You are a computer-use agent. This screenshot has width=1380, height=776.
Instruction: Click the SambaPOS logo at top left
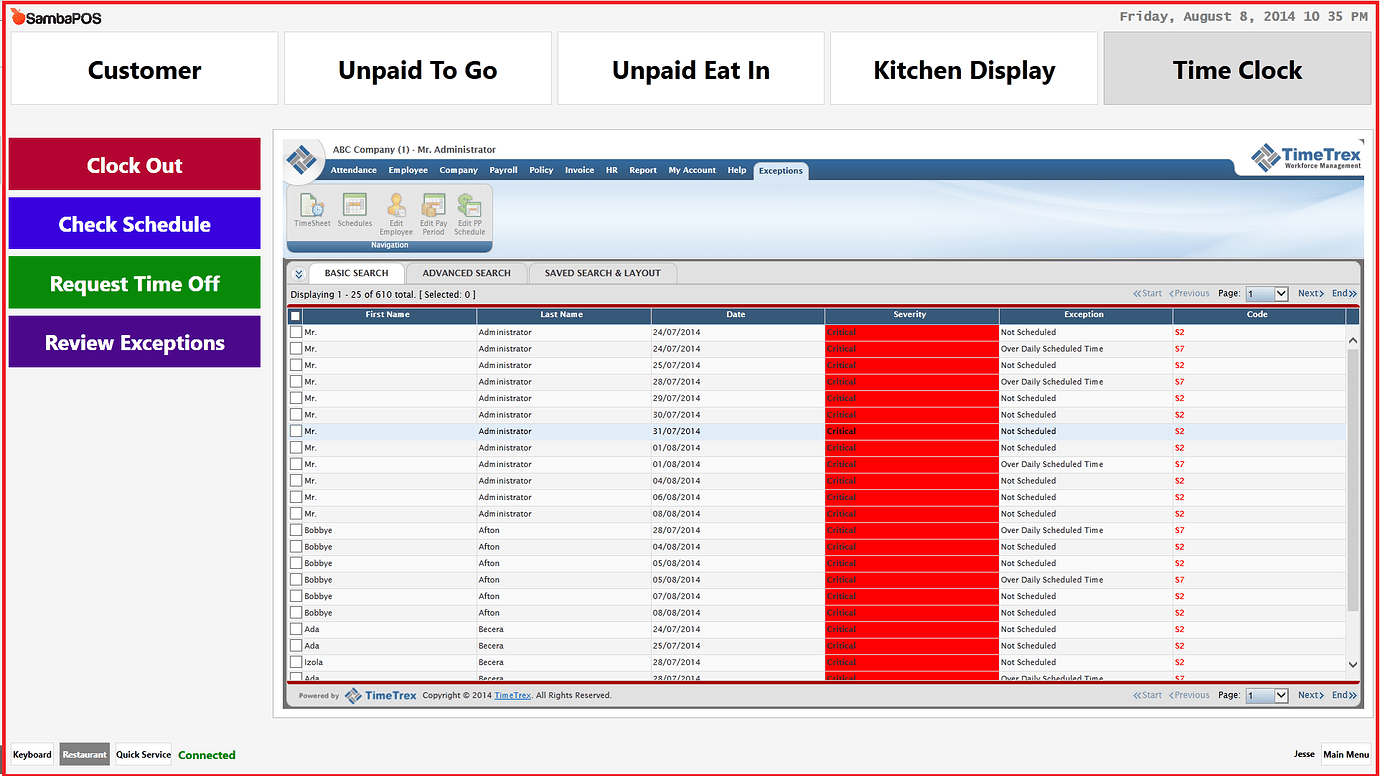click(56, 17)
